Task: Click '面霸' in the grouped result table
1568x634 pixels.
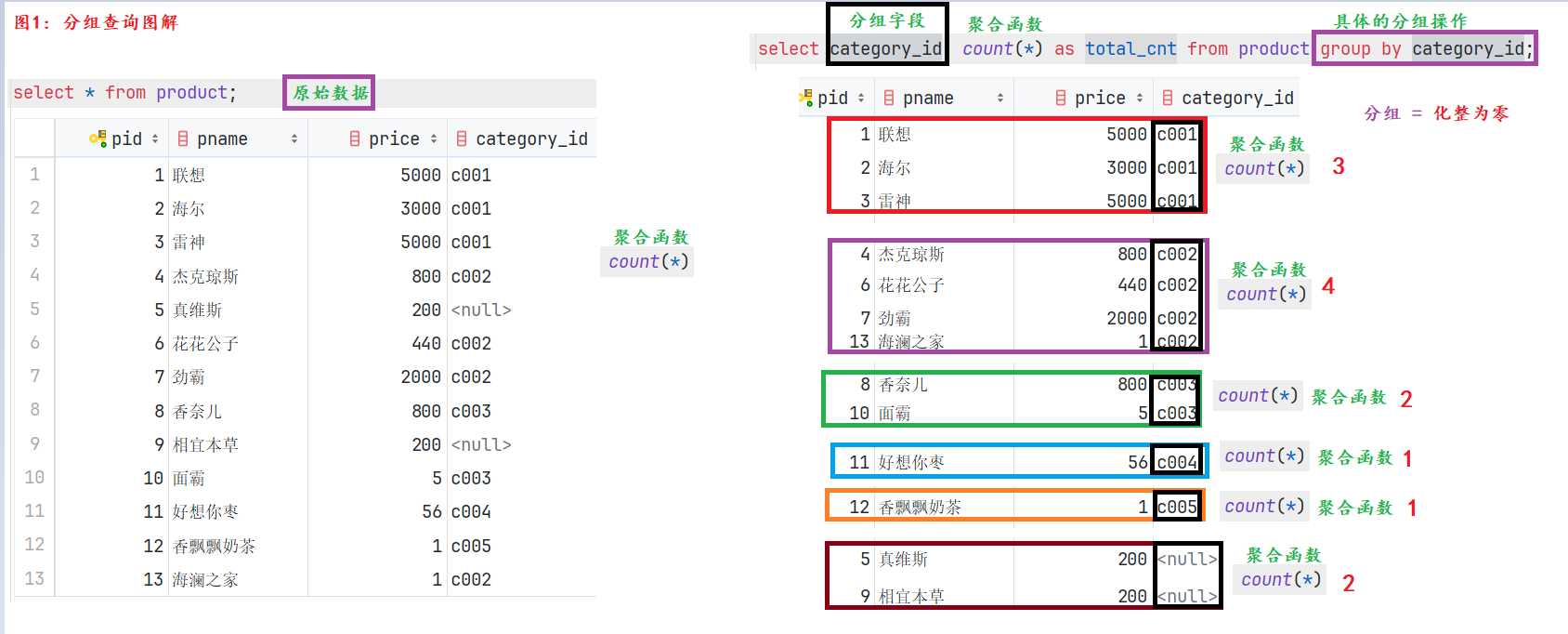Action: pyautogui.click(x=895, y=413)
